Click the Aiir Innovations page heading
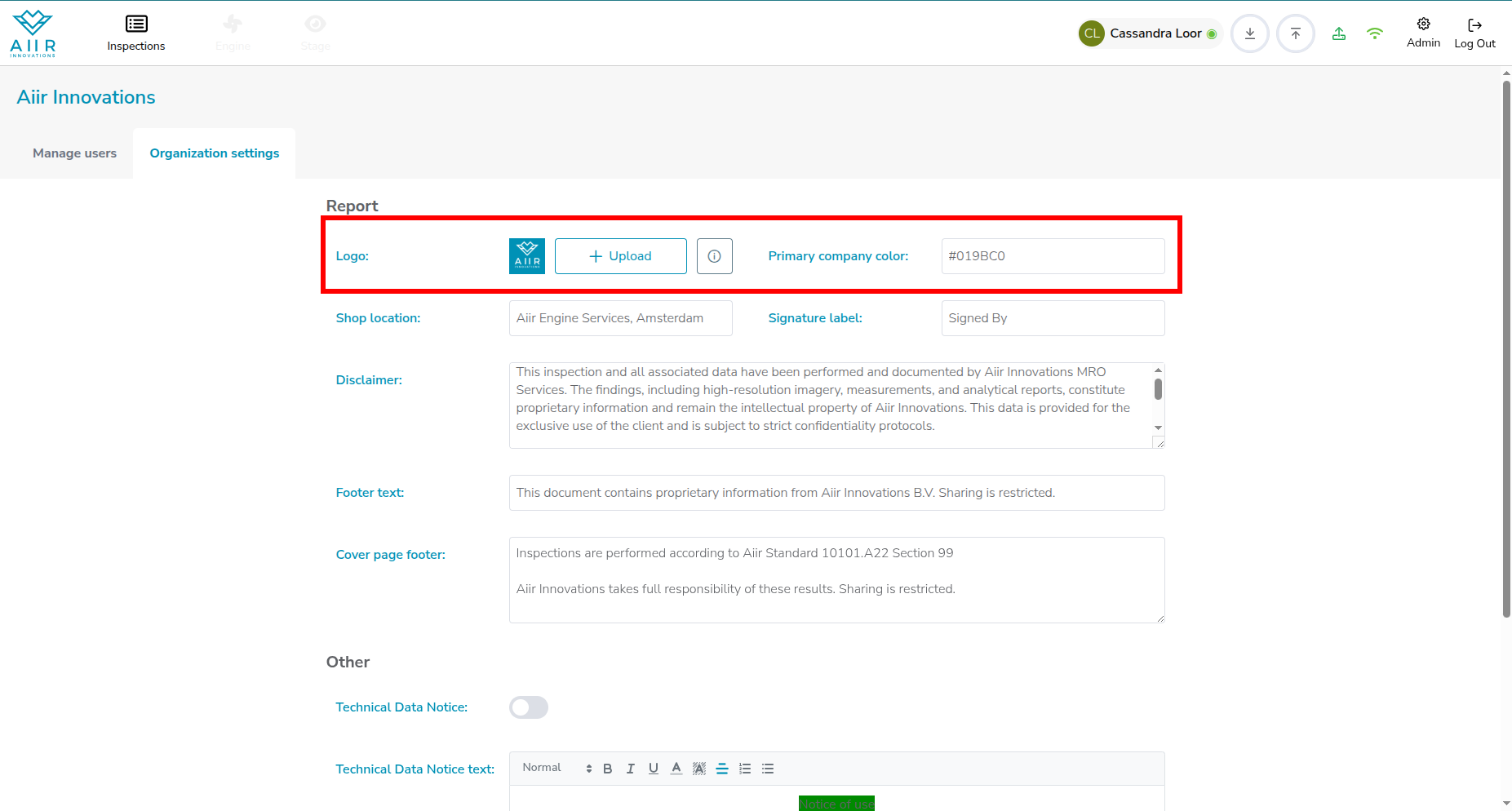This screenshot has width=1512, height=811. [86, 97]
